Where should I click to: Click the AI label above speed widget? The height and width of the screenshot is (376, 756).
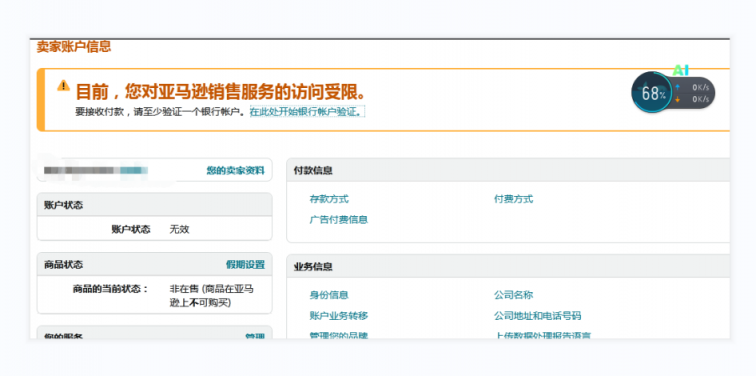coord(680,70)
